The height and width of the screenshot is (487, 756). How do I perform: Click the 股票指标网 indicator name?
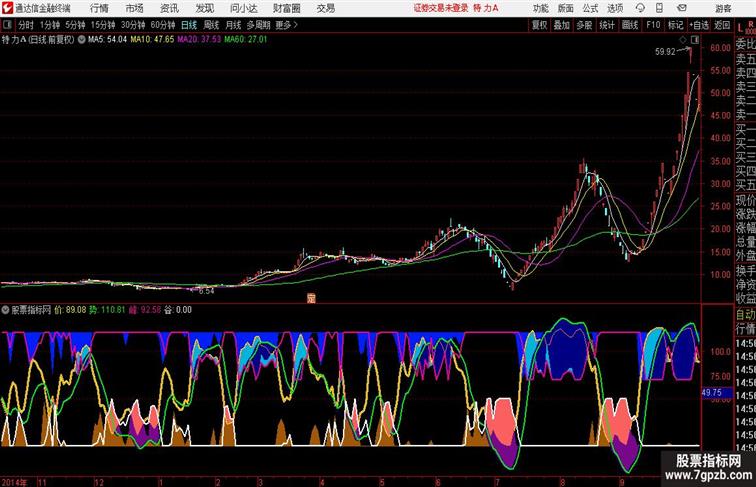coord(31,310)
